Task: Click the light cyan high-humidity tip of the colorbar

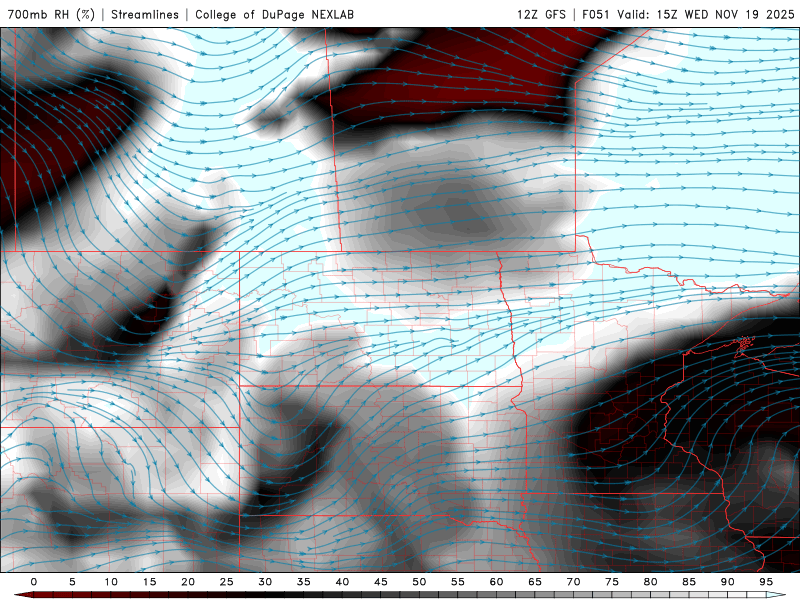Action: [x=776, y=595]
